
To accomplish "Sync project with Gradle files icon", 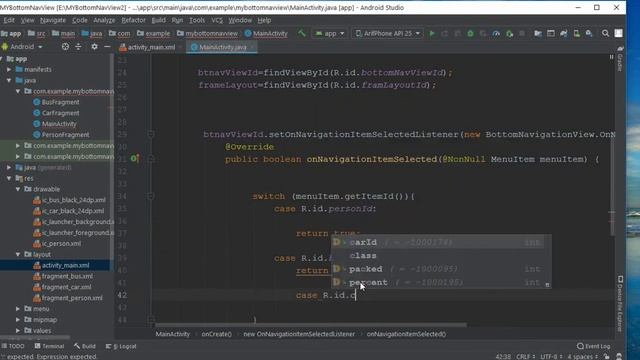I will [564, 33].
